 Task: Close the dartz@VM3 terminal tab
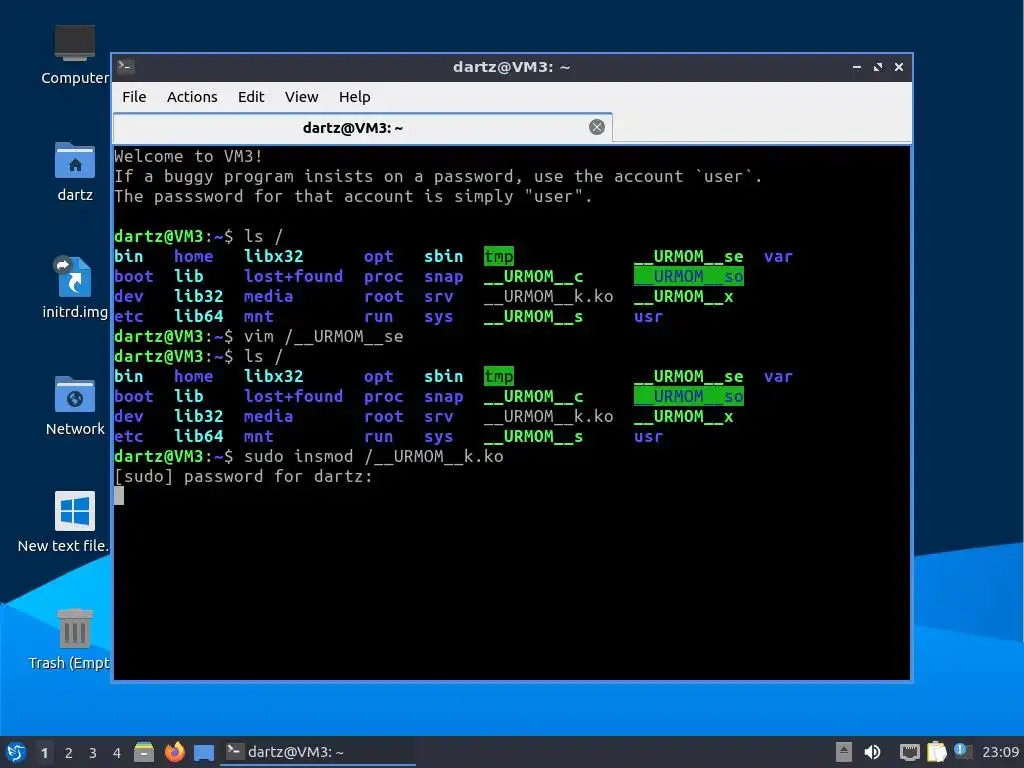pyautogui.click(x=596, y=127)
